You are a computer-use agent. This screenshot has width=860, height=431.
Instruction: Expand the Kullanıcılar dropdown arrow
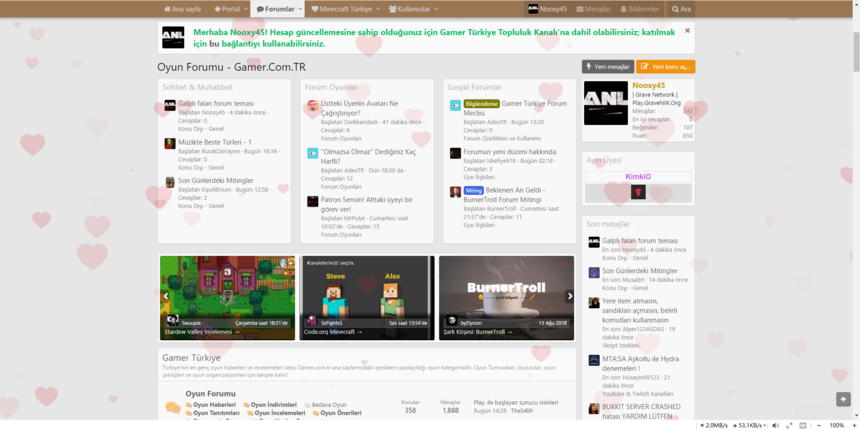pos(437,9)
